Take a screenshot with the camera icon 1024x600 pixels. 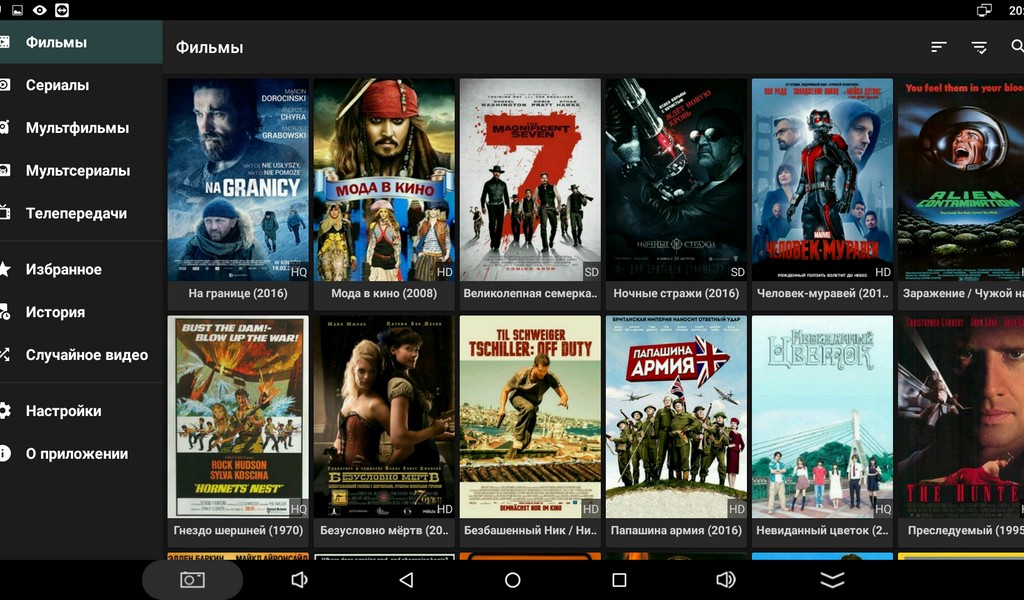click(192, 580)
